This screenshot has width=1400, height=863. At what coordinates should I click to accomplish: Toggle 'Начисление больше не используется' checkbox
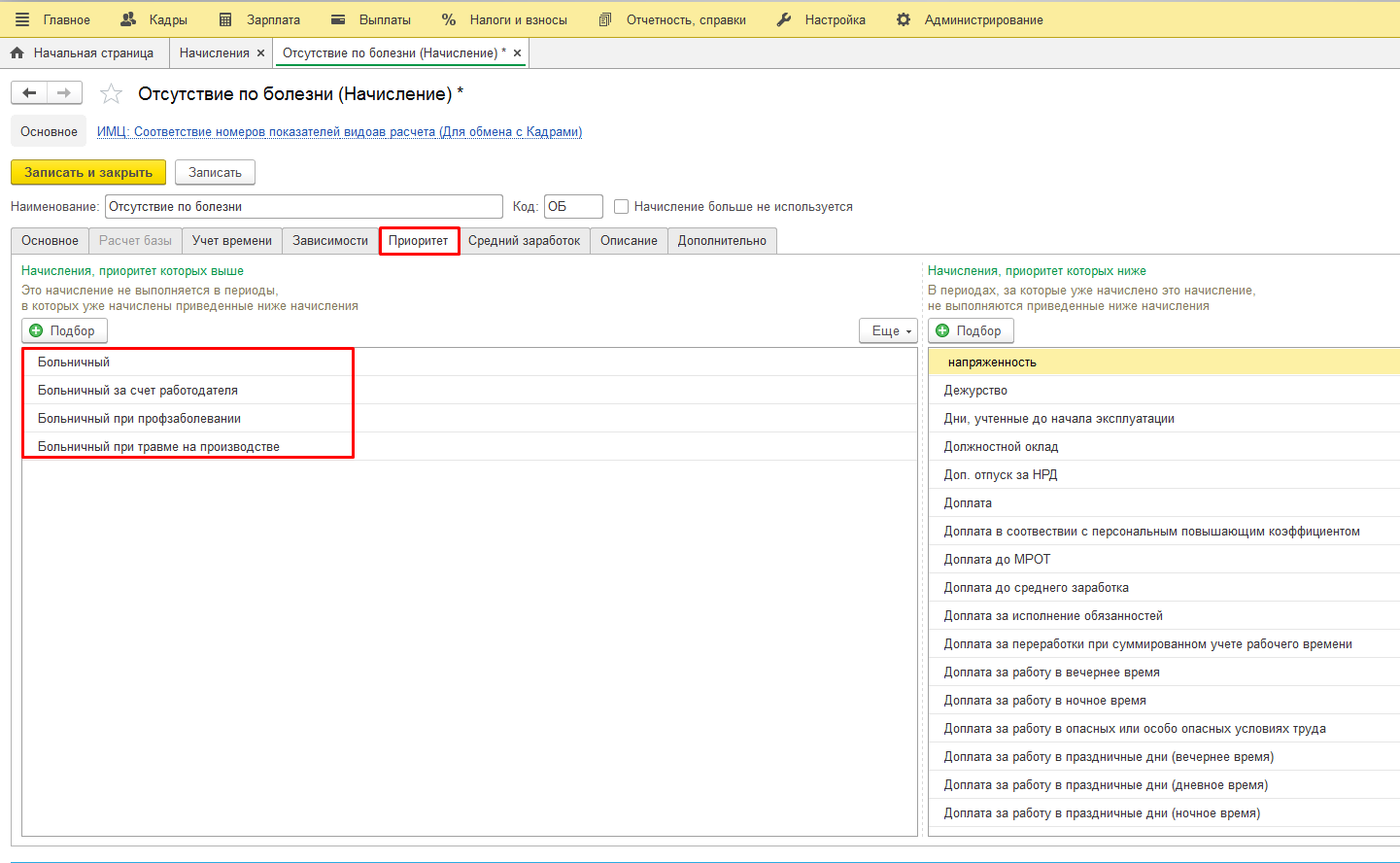pyautogui.click(x=622, y=207)
